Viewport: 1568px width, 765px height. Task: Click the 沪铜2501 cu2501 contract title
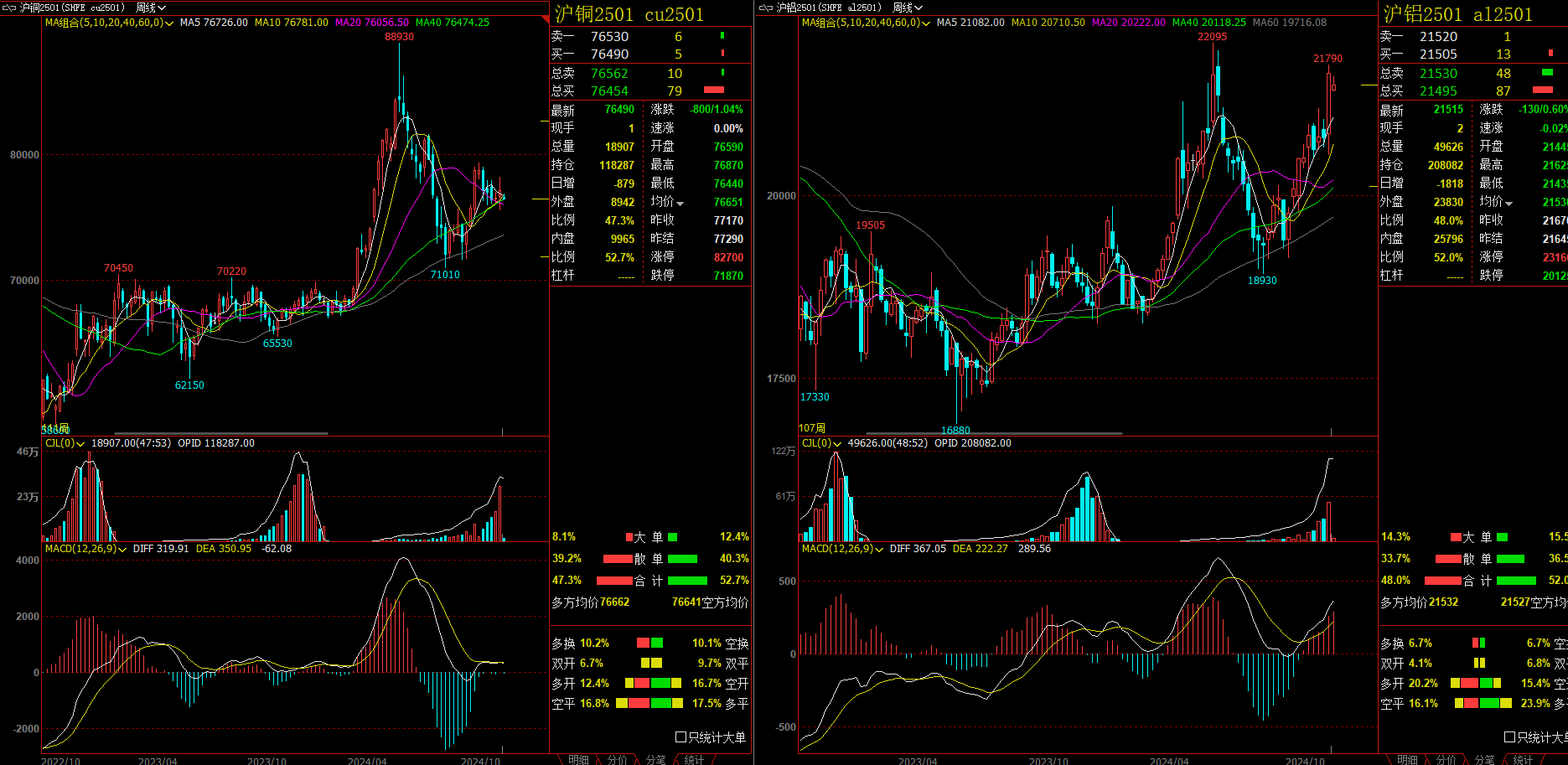[629, 14]
